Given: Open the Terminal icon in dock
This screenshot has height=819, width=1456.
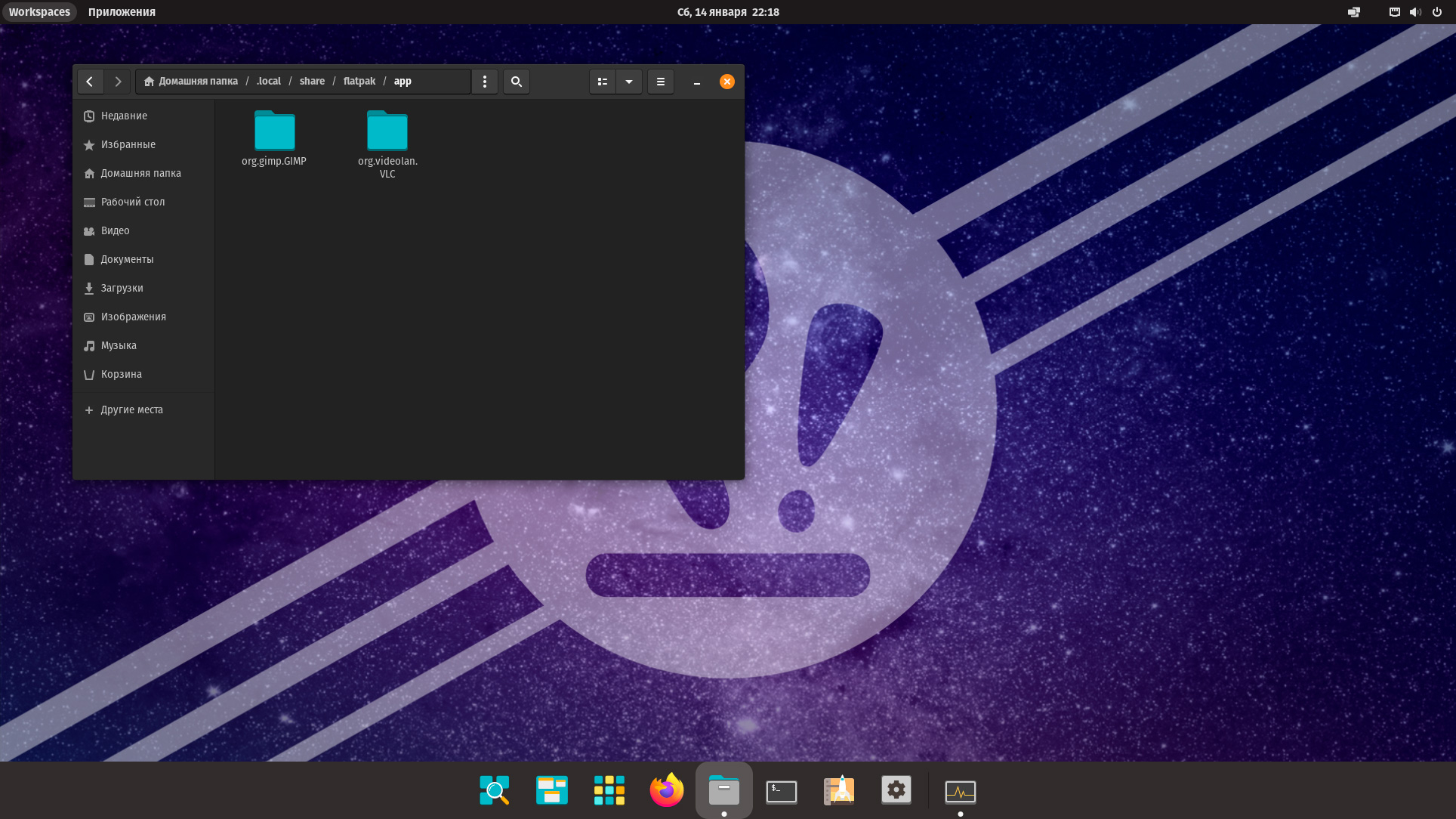Looking at the screenshot, I should (x=781, y=791).
